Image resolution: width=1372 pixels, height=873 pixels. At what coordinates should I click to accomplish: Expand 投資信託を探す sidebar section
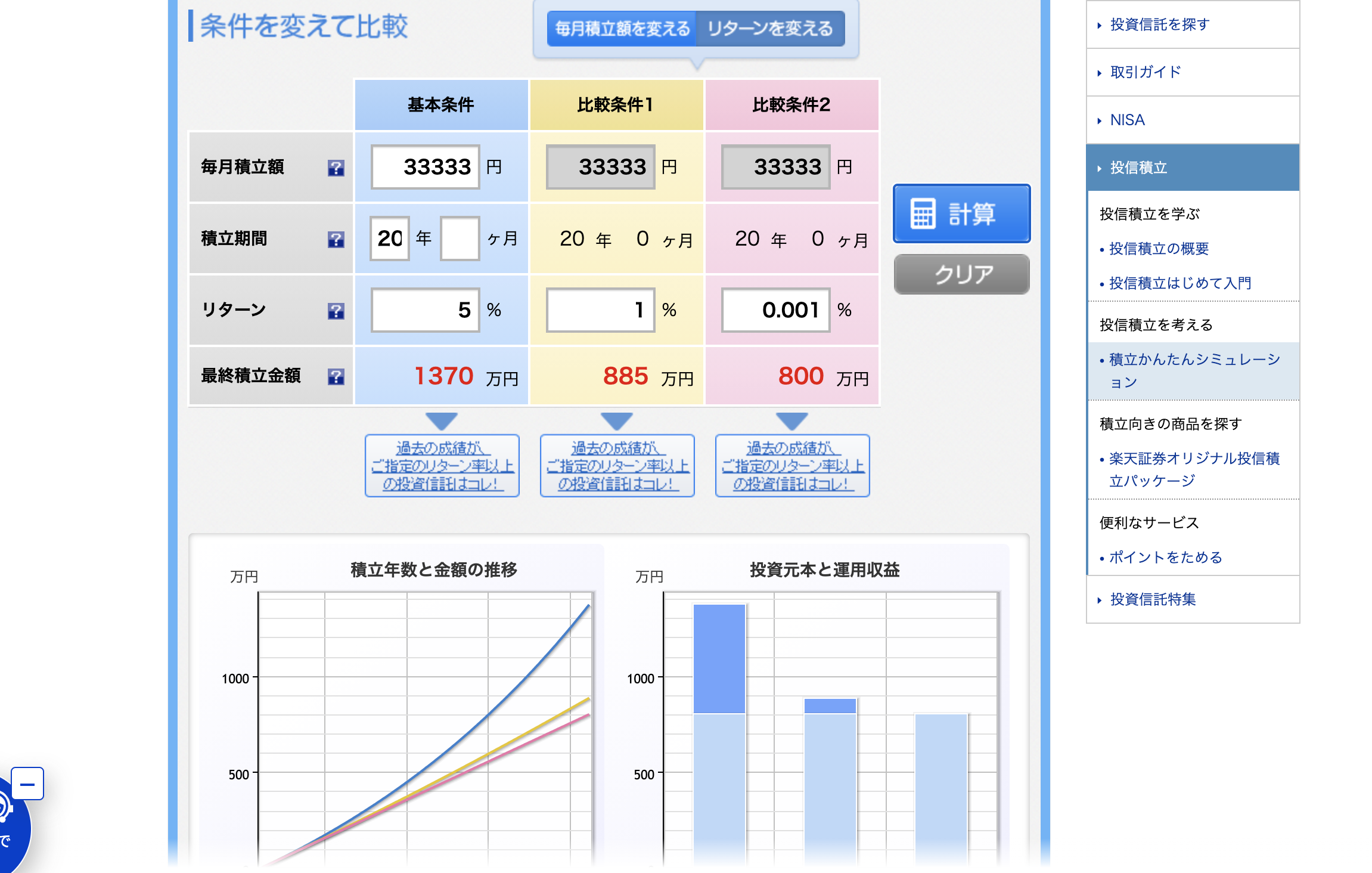coord(1159,24)
